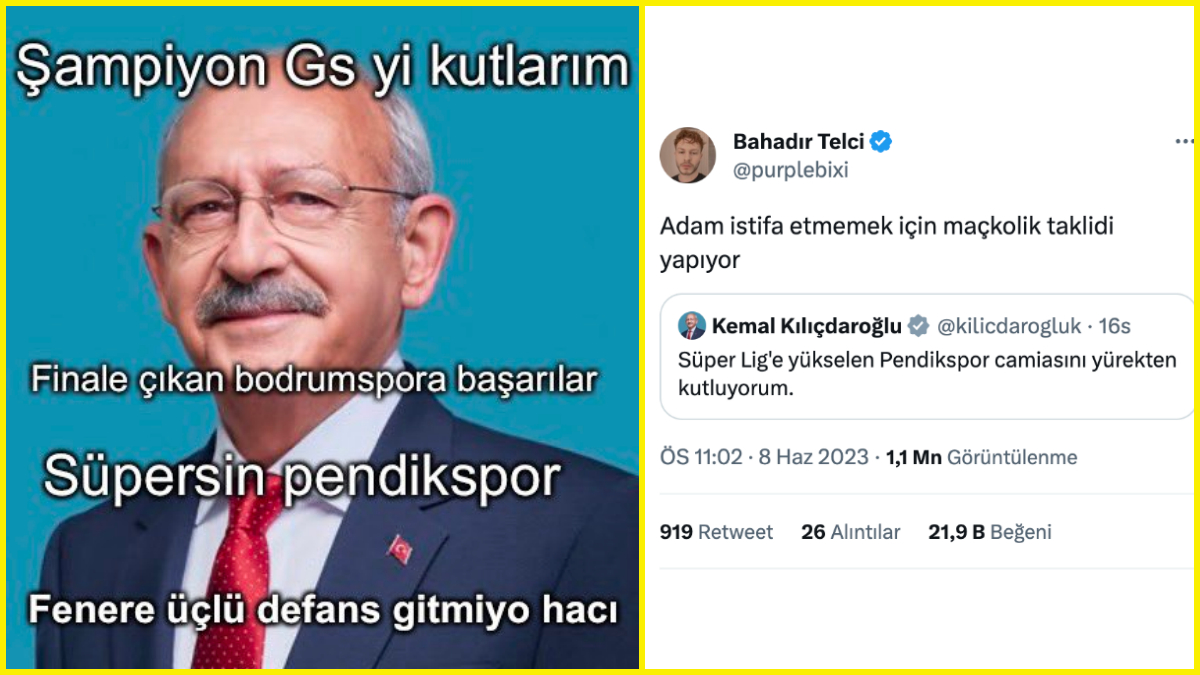Click the grey verified badge in quoted tweet
Image resolution: width=1200 pixels, height=675 pixels.
pos(918,326)
